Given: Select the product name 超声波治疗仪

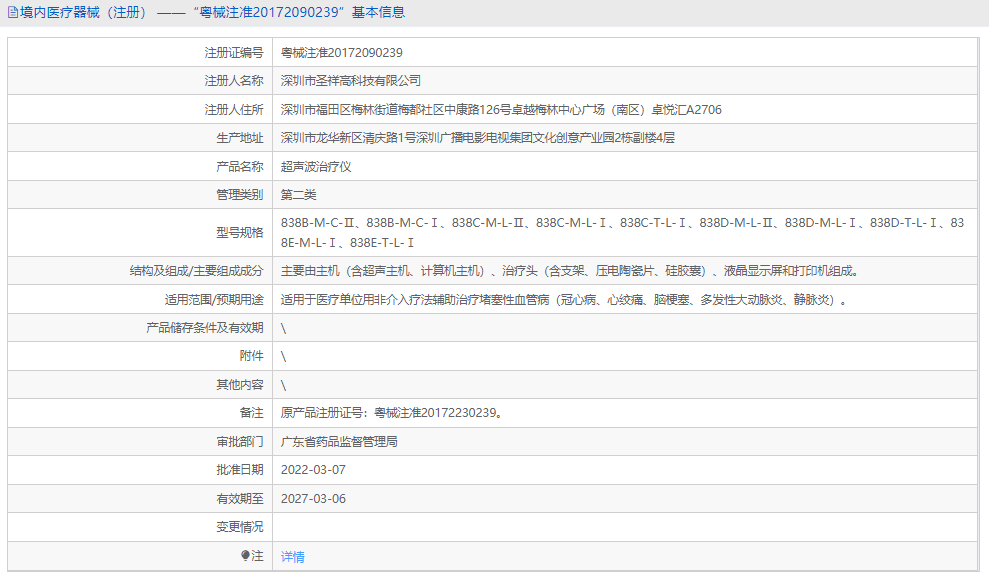Looking at the screenshot, I should tap(315, 166).
